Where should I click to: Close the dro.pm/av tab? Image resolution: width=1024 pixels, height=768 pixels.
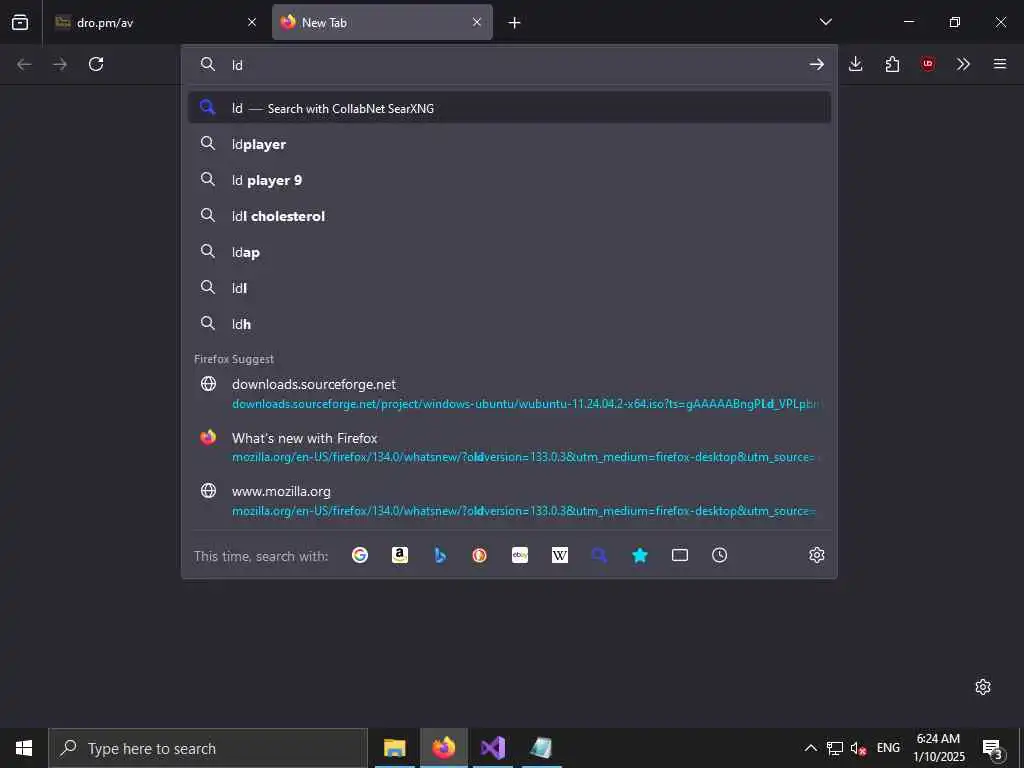(x=251, y=22)
